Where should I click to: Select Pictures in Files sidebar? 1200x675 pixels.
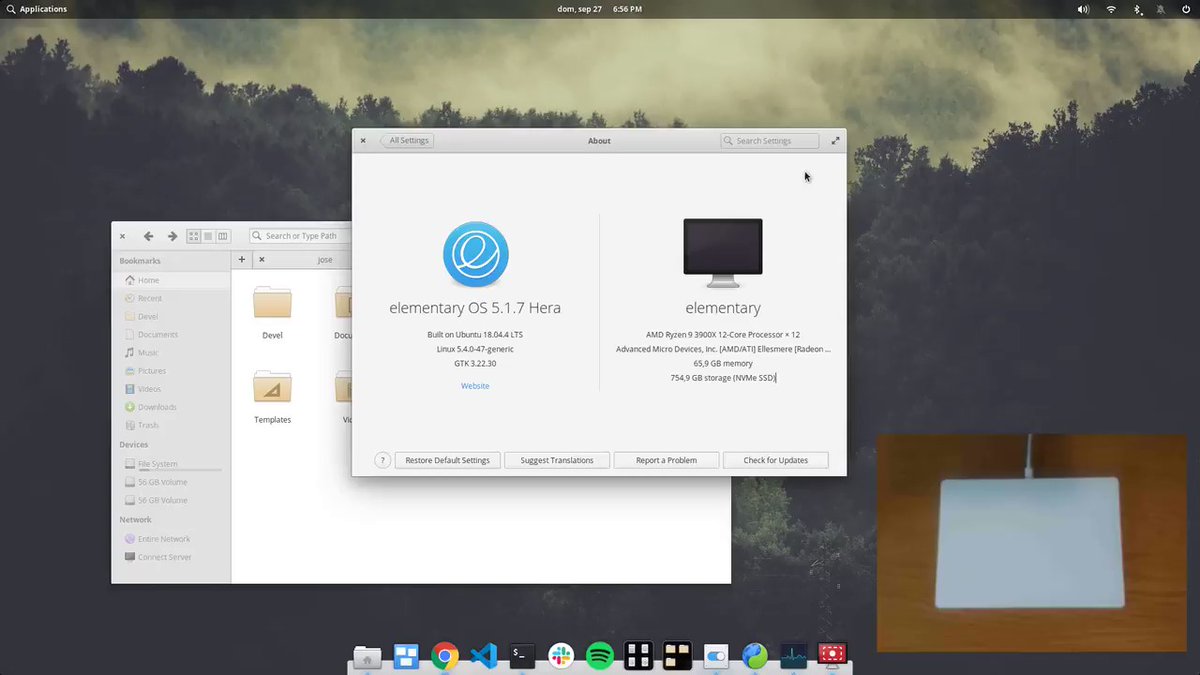pos(171,371)
